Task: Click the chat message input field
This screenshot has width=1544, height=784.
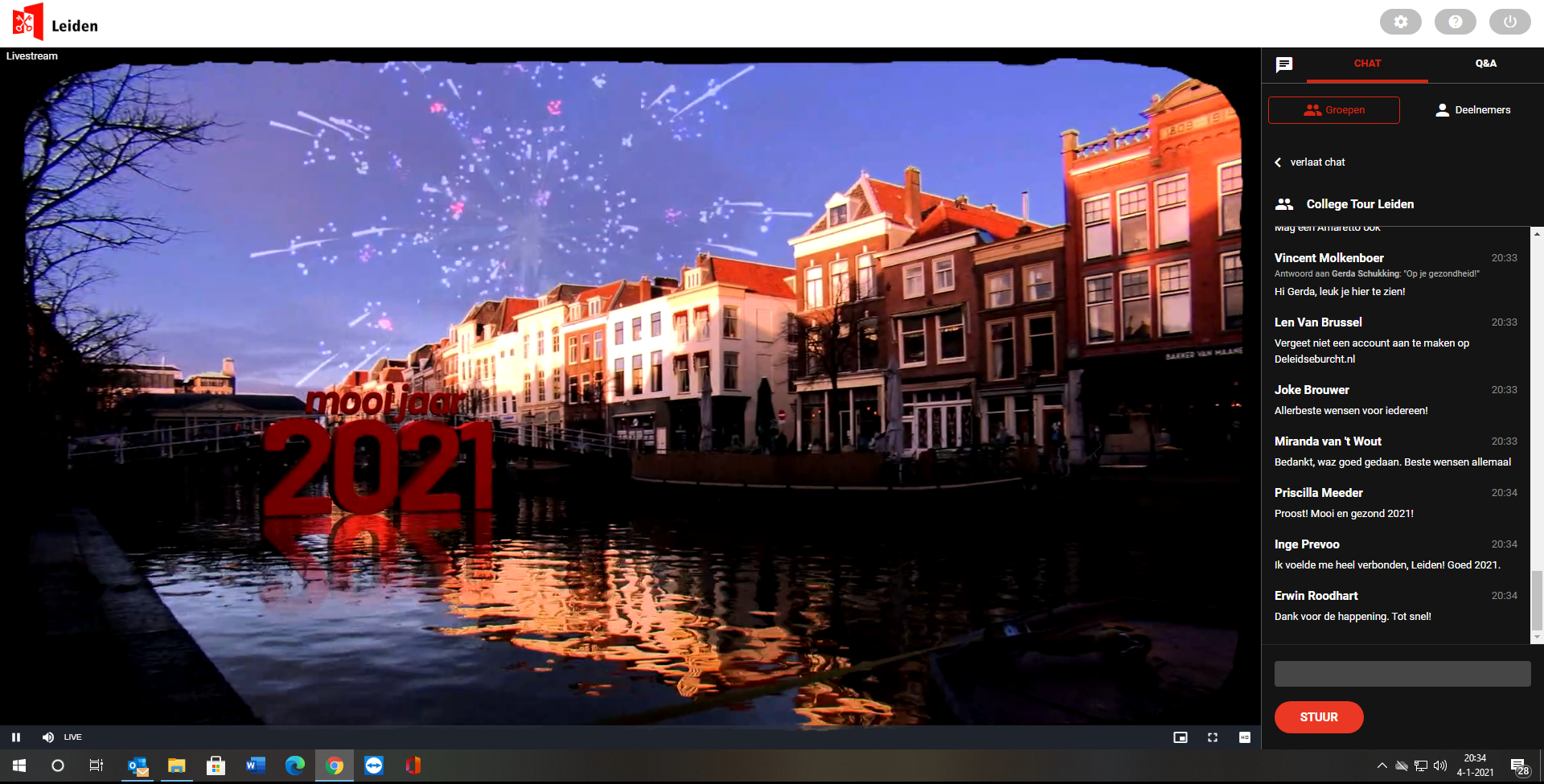Action: point(1402,674)
